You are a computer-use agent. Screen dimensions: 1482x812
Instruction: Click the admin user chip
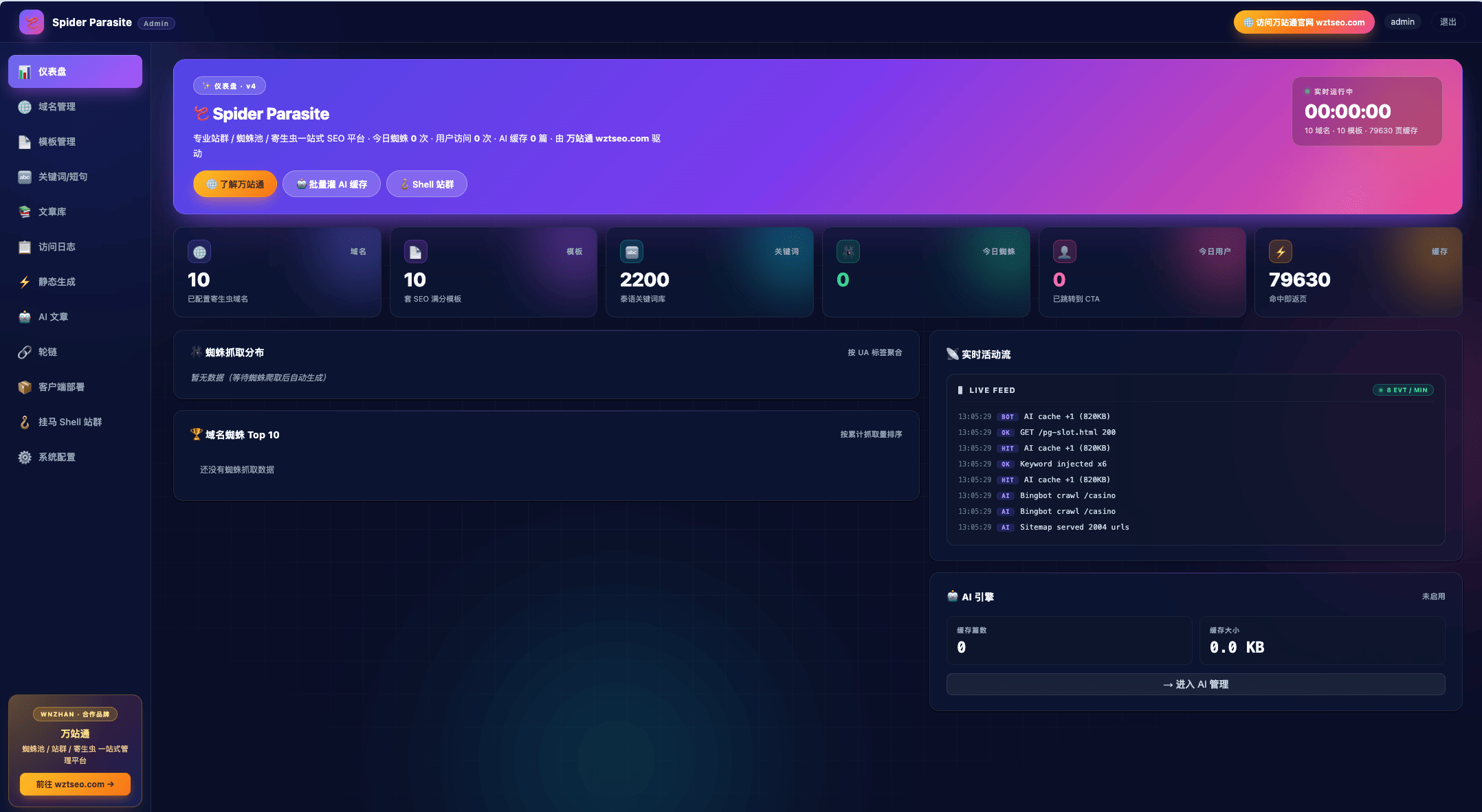click(x=1402, y=22)
